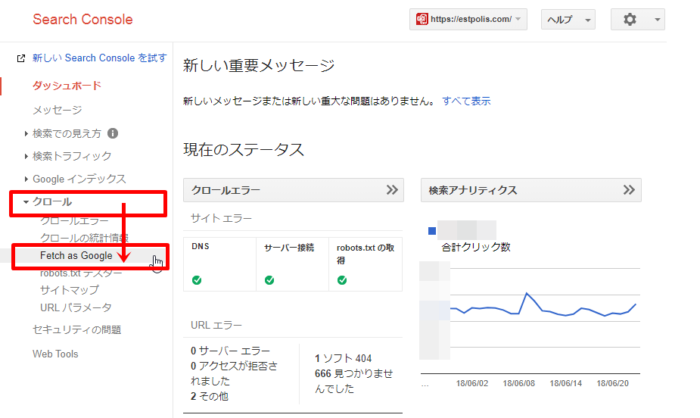Click the 18/06/08 date on chart axis

tap(518, 383)
